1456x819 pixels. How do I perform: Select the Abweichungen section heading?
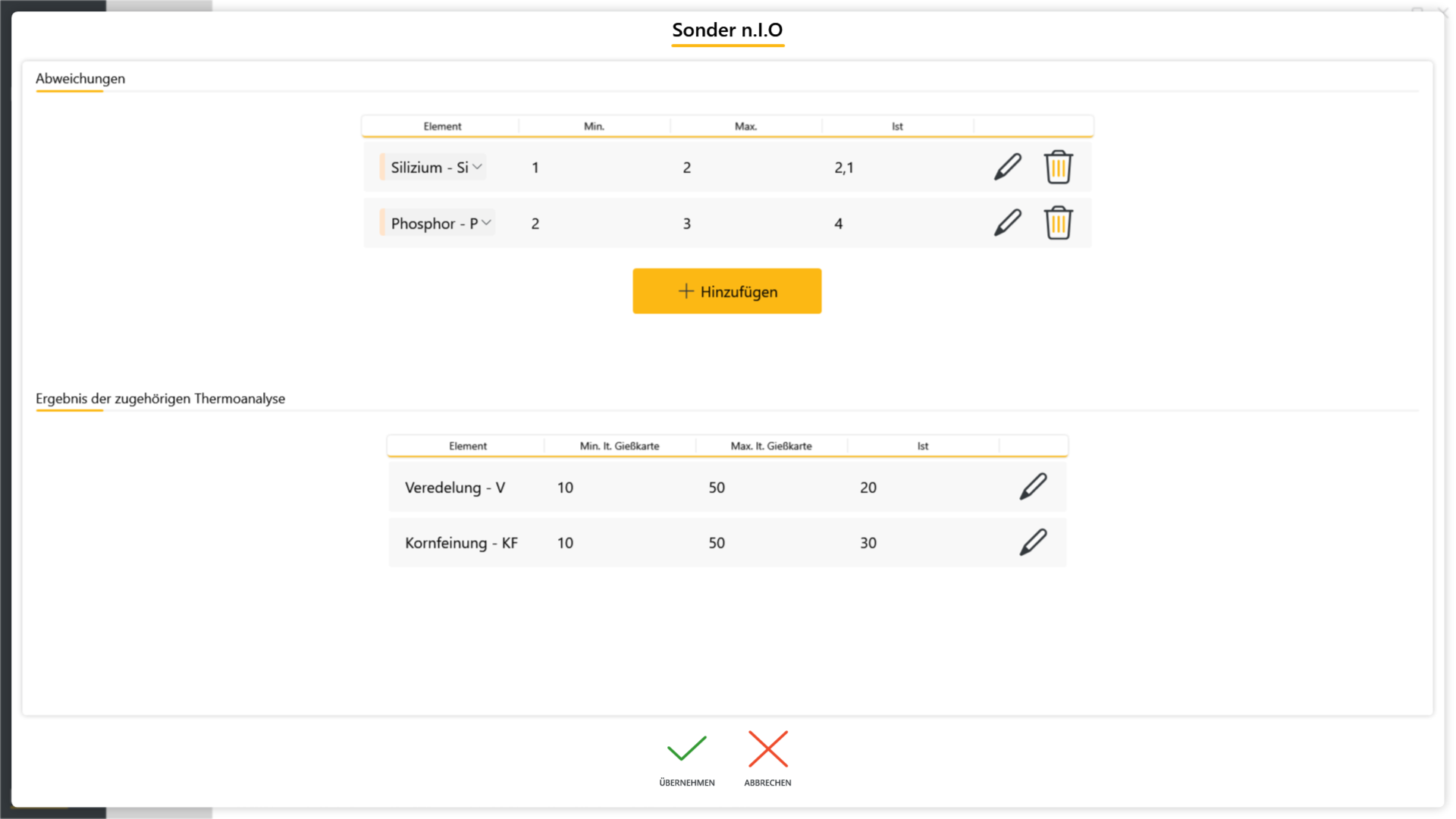80,79
